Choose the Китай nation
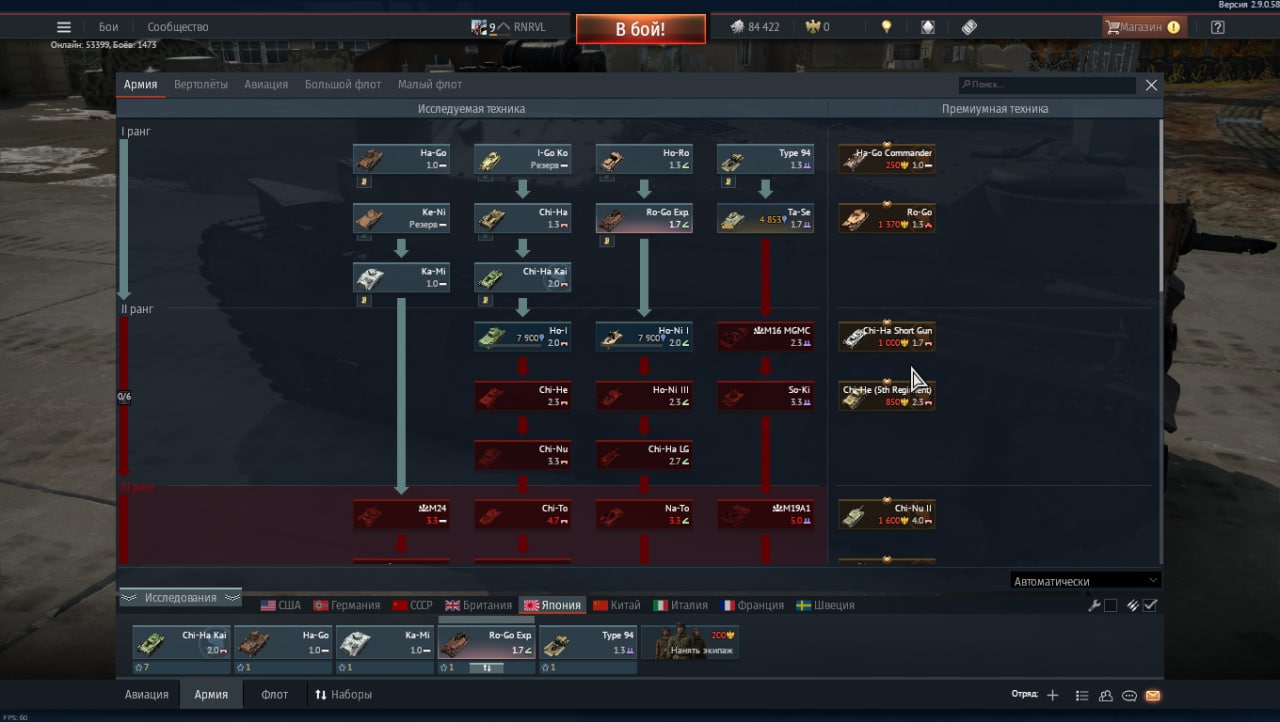The height and width of the screenshot is (722, 1280). (x=617, y=605)
